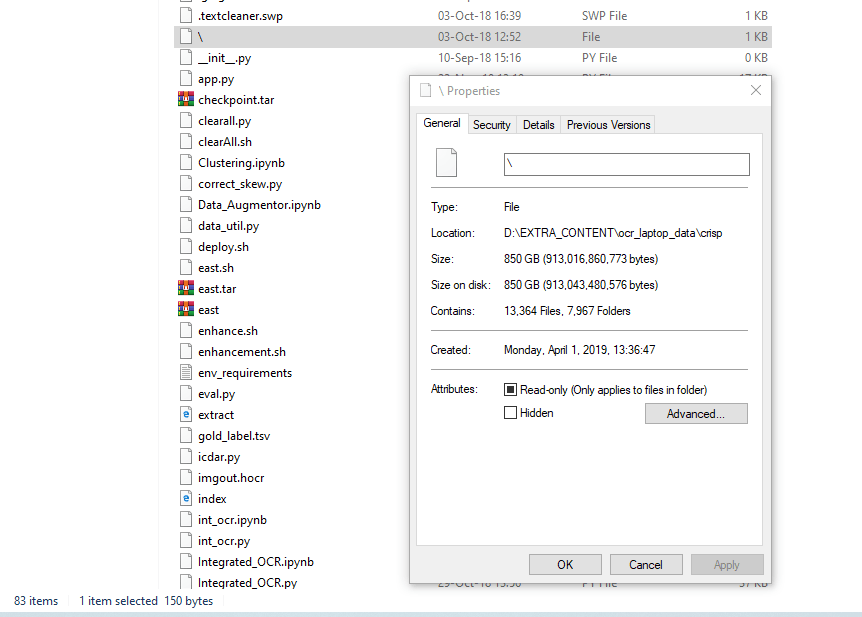The width and height of the screenshot is (862, 617).
Task: Open the Advanced attributes dialog
Action: point(695,414)
